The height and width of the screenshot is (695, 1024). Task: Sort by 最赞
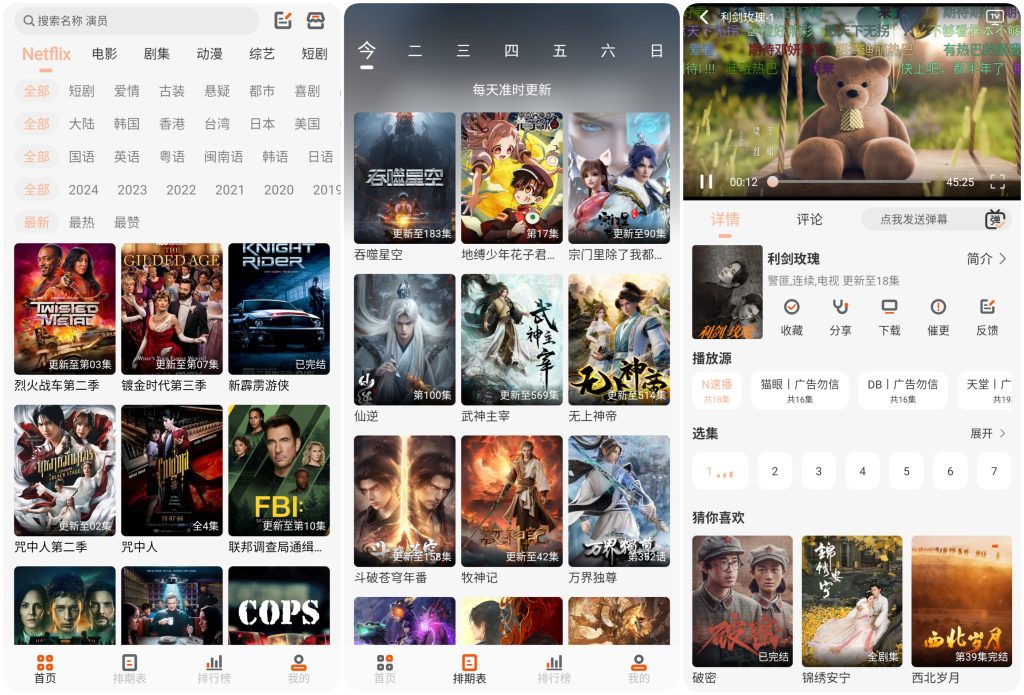127,223
